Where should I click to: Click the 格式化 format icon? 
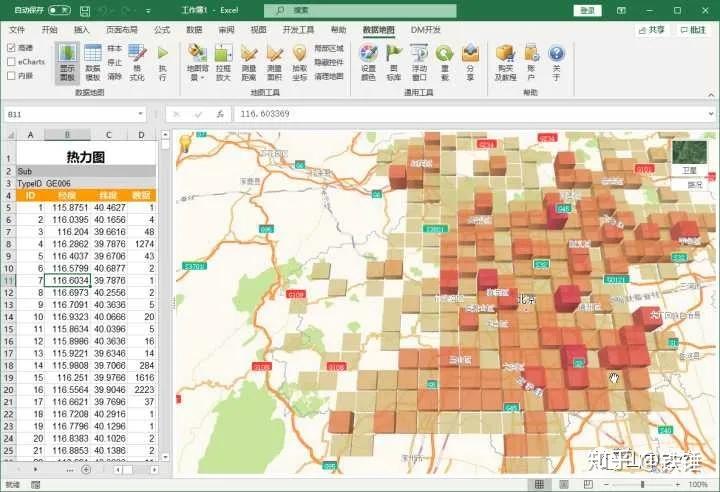coord(137,63)
